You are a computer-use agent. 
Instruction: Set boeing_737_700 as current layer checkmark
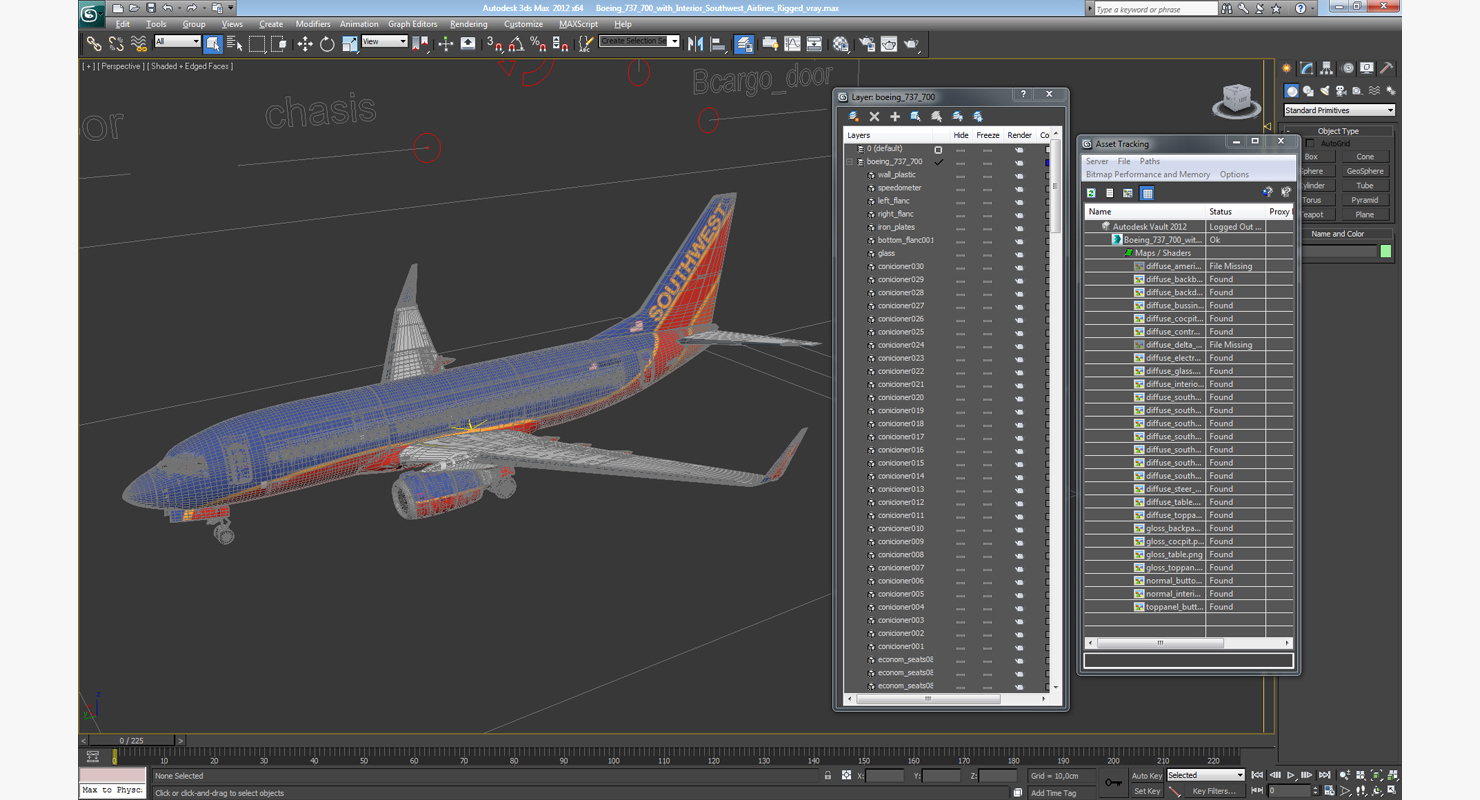(x=938, y=162)
